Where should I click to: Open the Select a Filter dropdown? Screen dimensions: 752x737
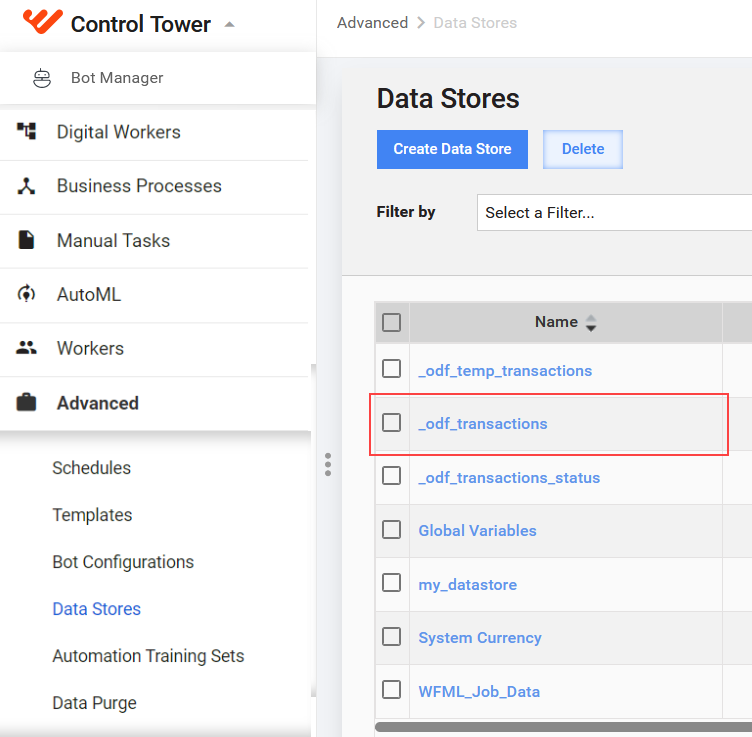[x=614, y=212]
